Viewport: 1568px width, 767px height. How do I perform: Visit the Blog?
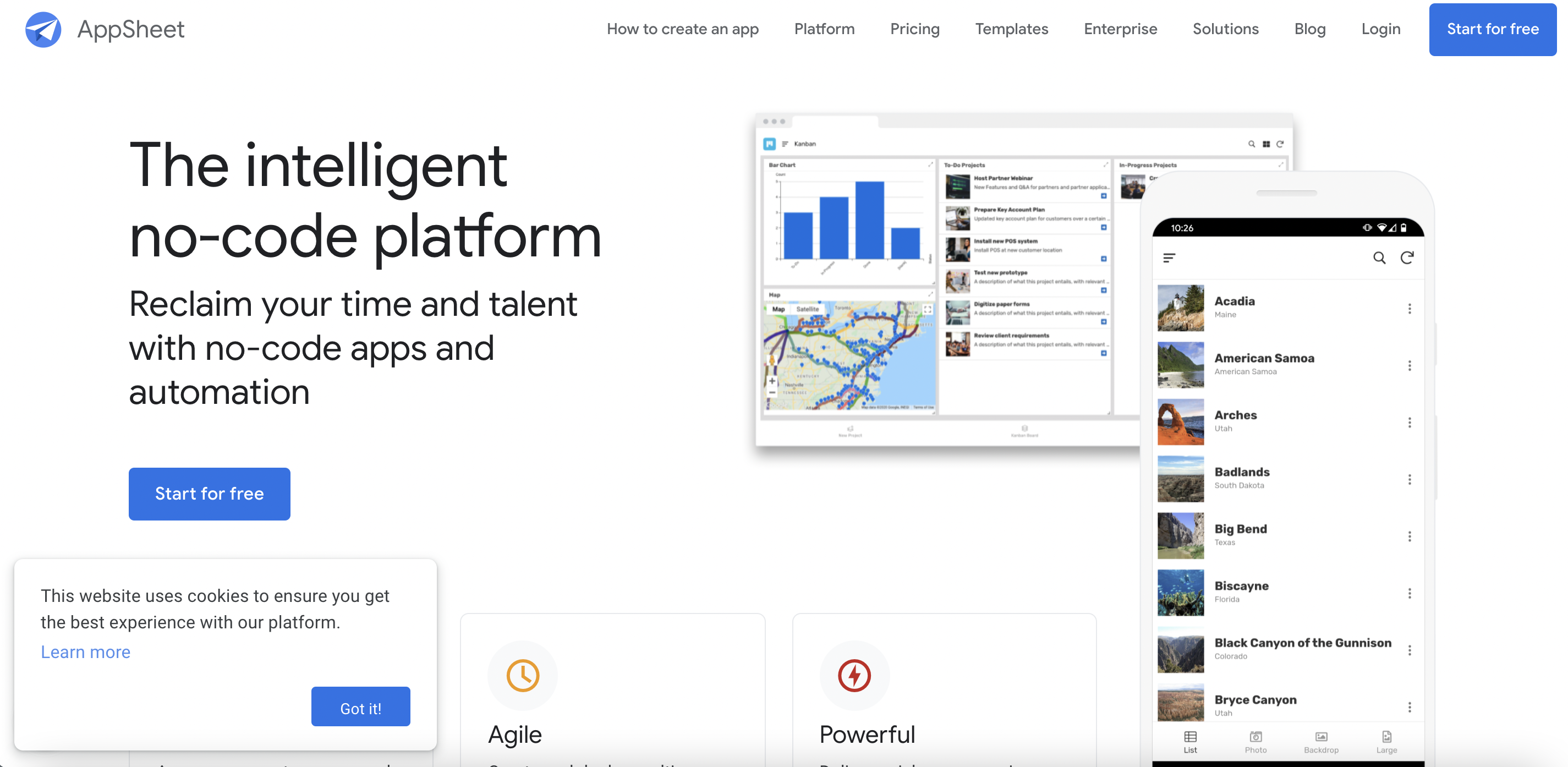pyautogui.click(x=1309, y=29)
